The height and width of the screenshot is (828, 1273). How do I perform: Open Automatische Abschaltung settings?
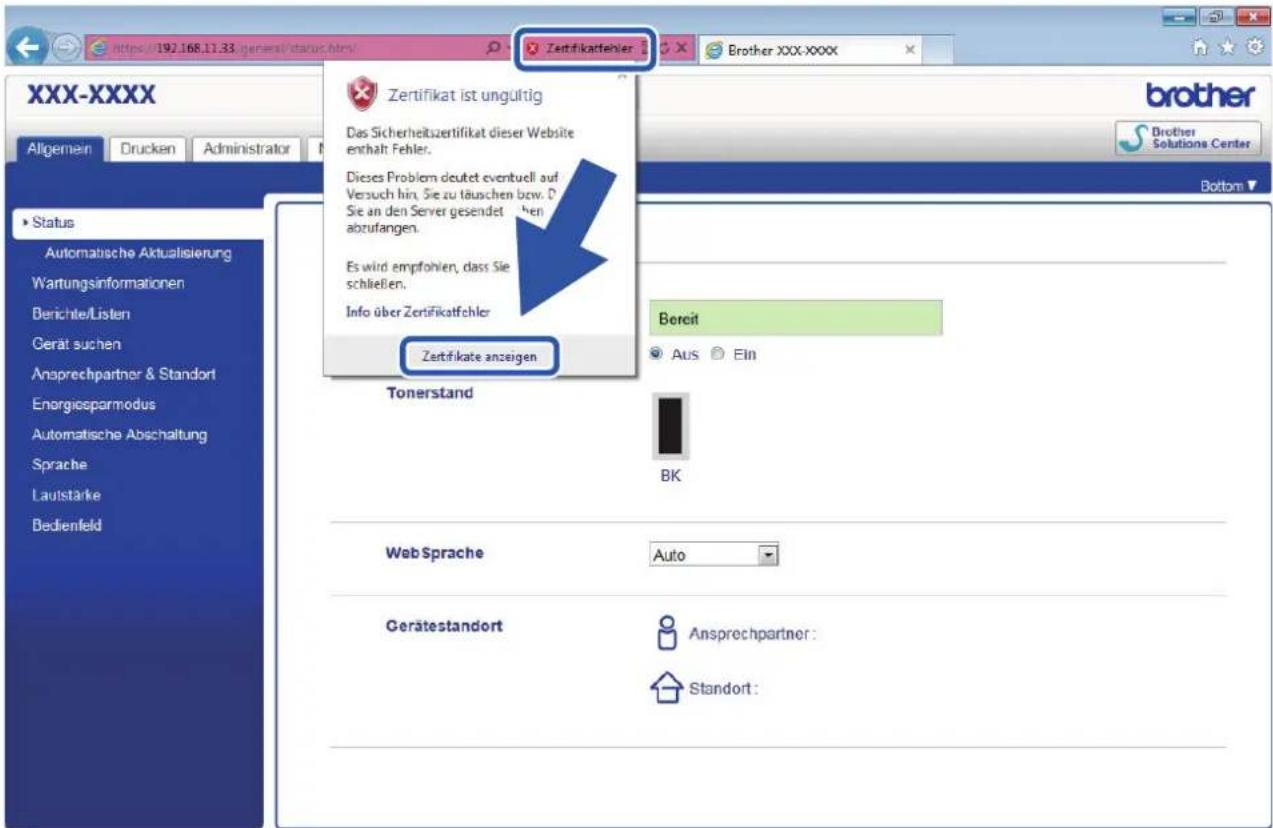click(x=119, y=435)
